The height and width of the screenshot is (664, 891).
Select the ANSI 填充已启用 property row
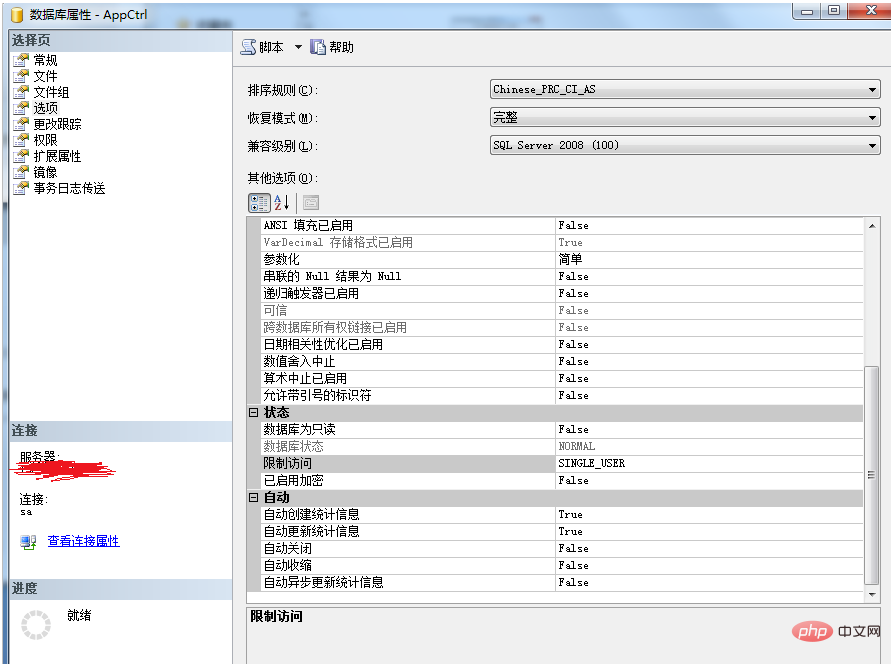(x=562, y=225)
